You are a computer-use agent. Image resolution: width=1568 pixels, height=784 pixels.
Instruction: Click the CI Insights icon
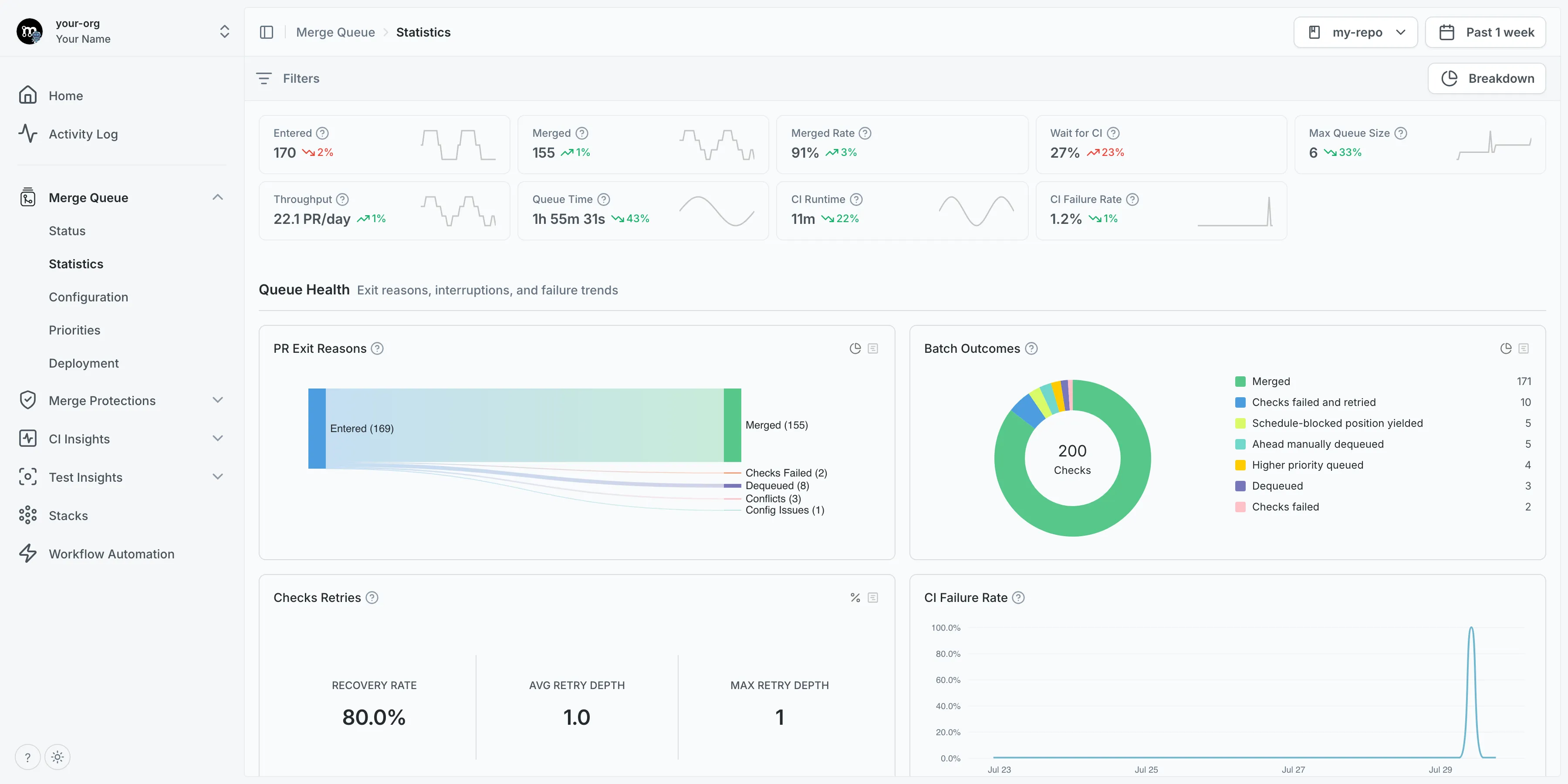tap(27, 439)
